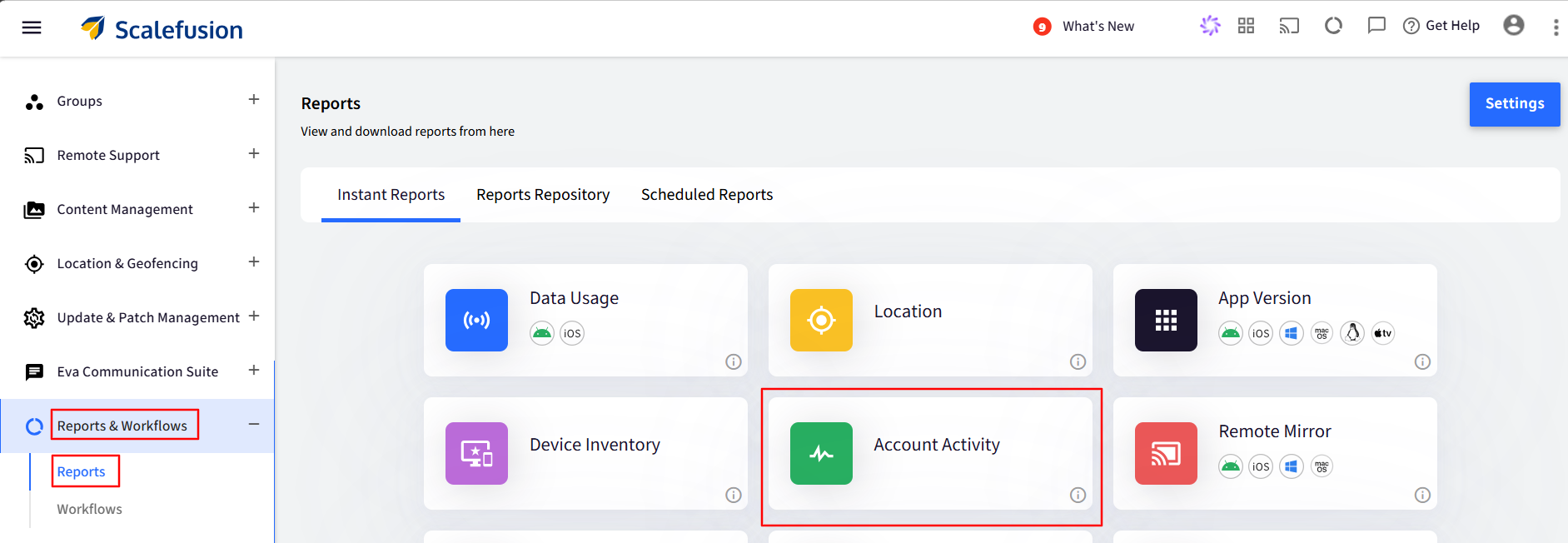Open the Remote Mirror report title

point(1275,431)
